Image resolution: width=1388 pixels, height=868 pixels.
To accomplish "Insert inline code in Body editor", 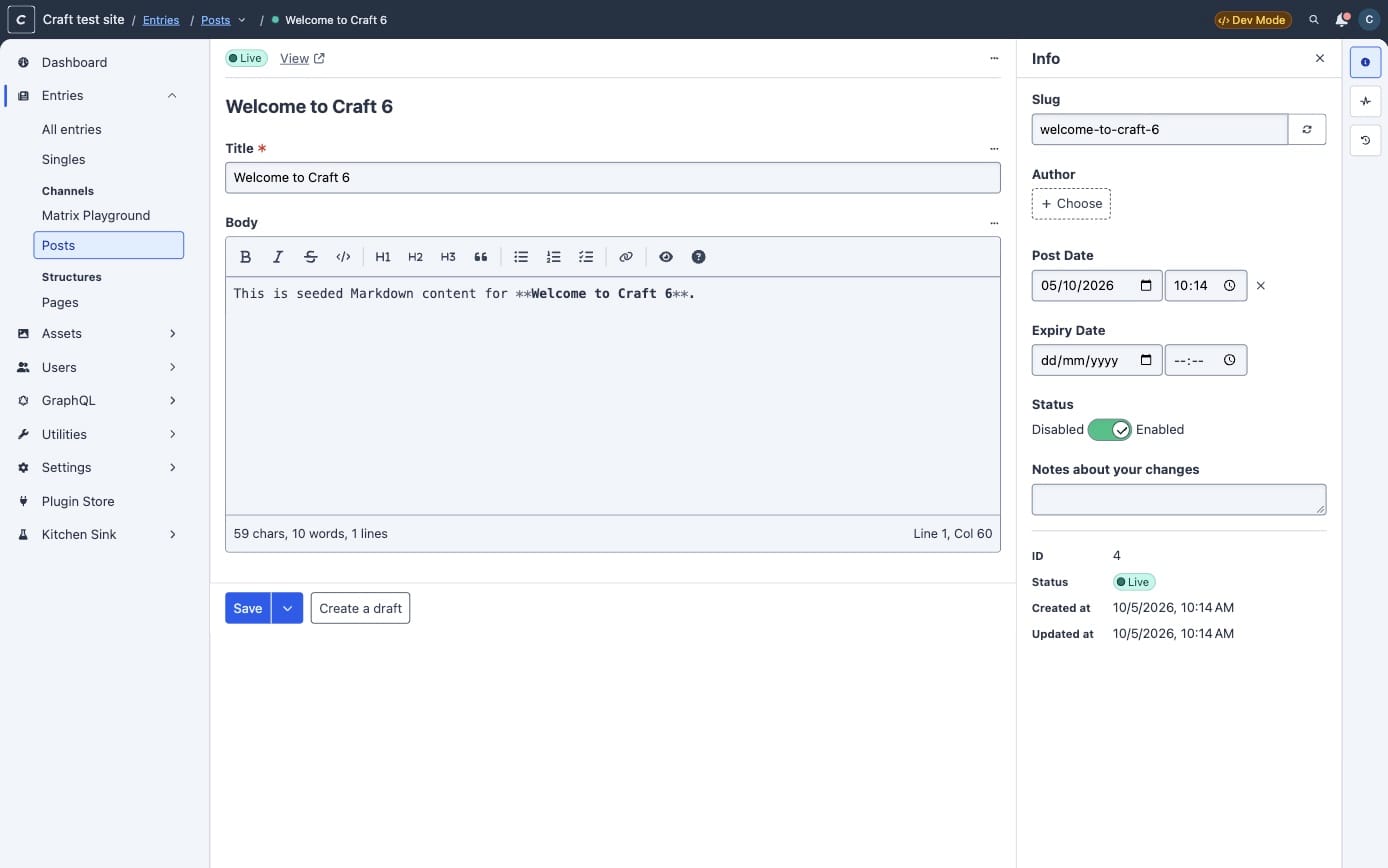I will 343,257.
